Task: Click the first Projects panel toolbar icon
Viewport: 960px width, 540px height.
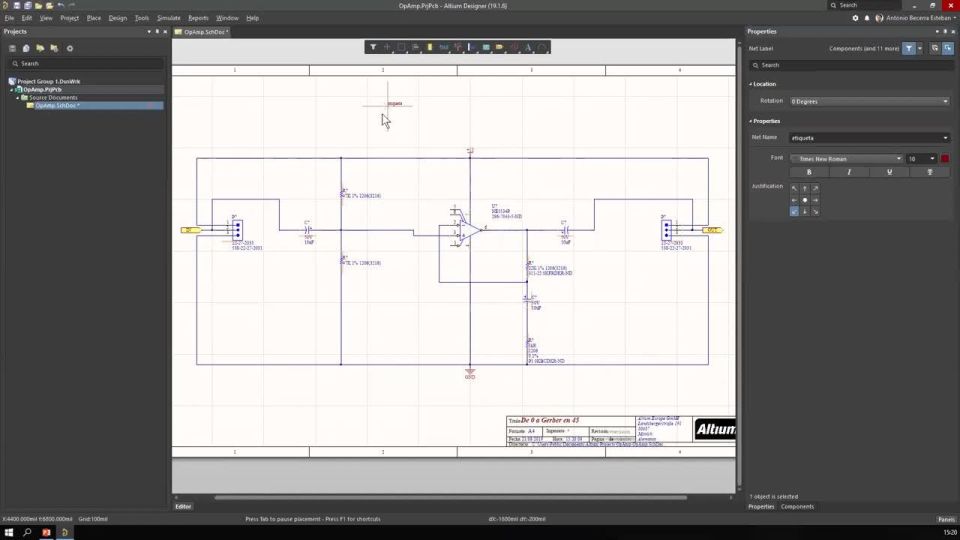Action: (x=12, y=48)
